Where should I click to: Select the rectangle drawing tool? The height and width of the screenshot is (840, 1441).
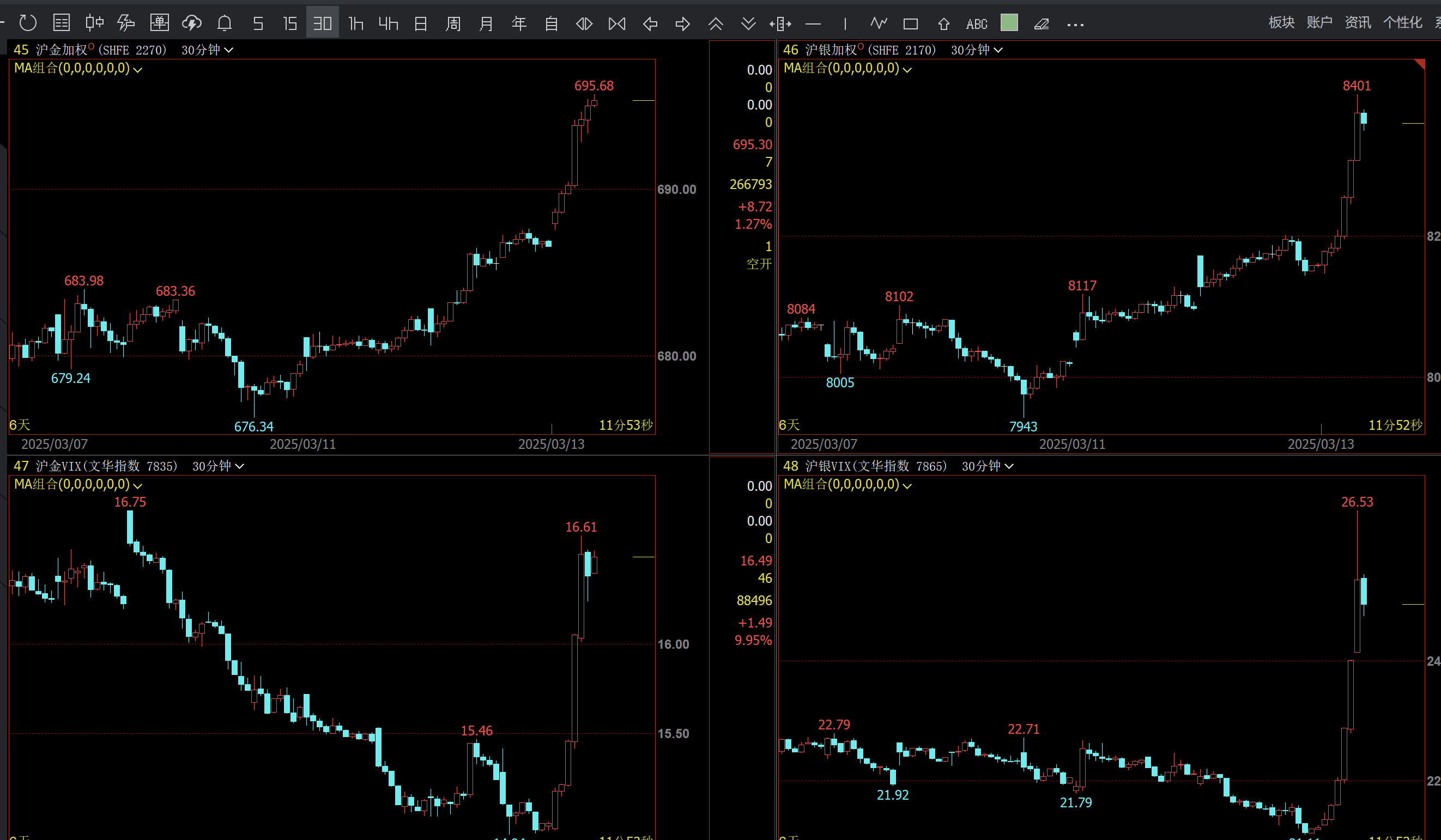pyautogui.click(x=910, y=24)
